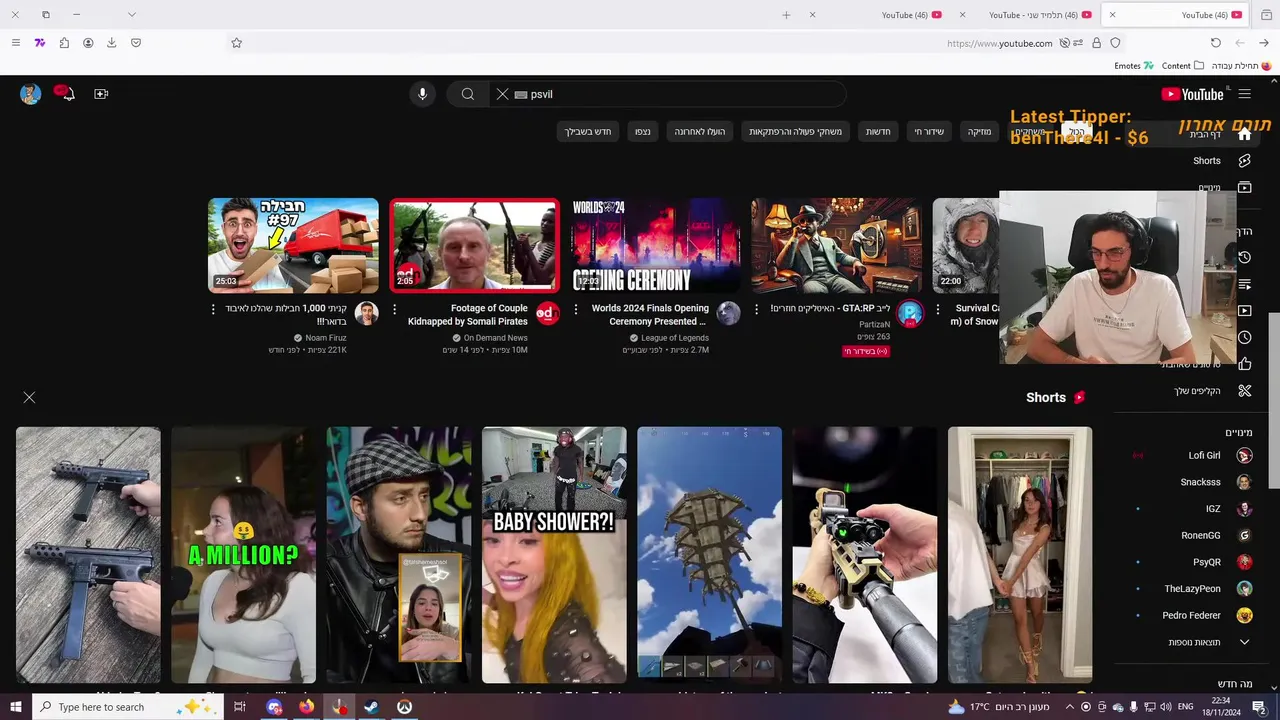The width and height of the screenshot is (1280, 720).
Task: Open the on-screen keyboard icon in search
Action: click(x=520, y=94)
